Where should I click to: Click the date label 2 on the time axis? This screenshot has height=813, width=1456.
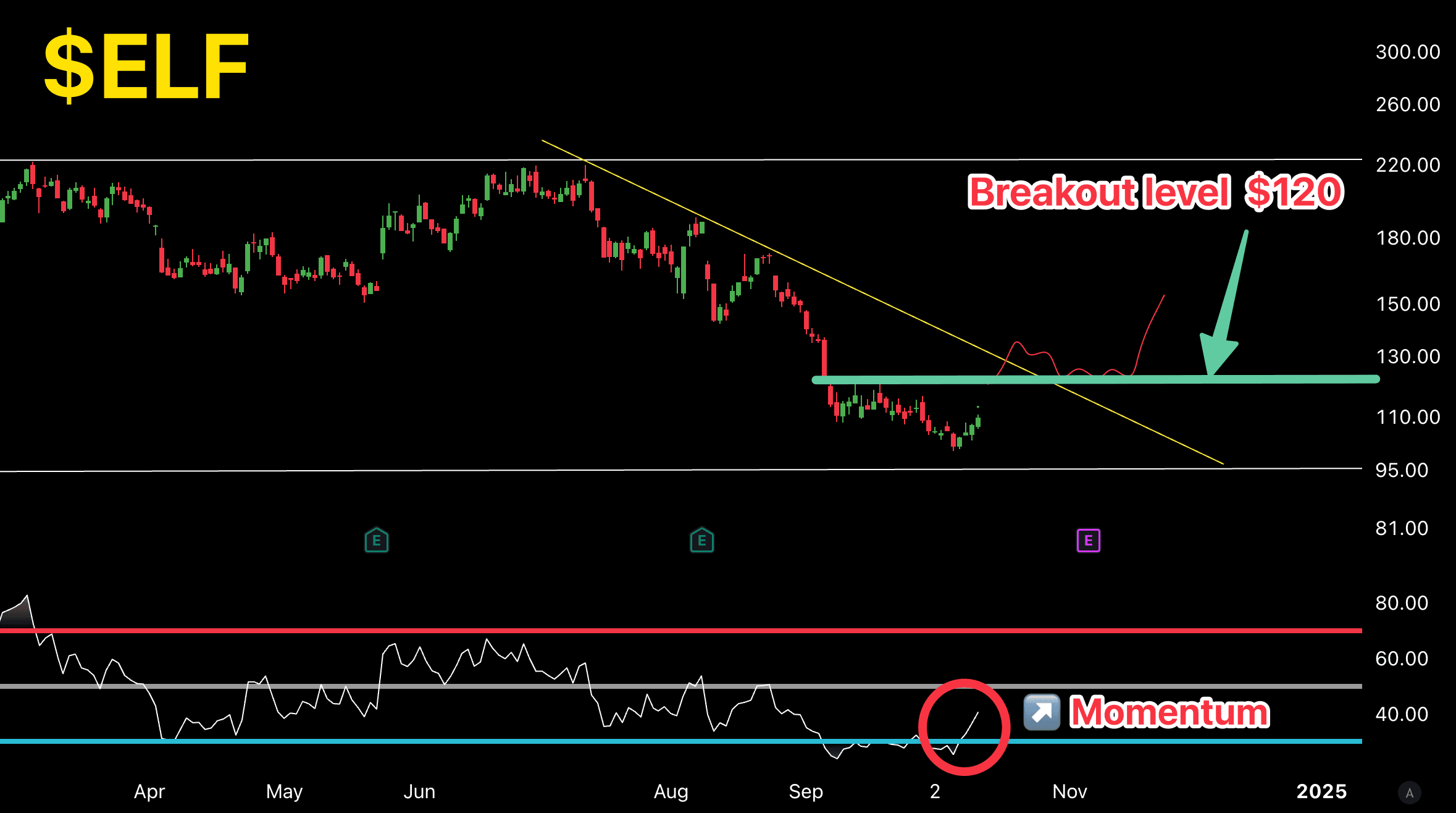935,791
